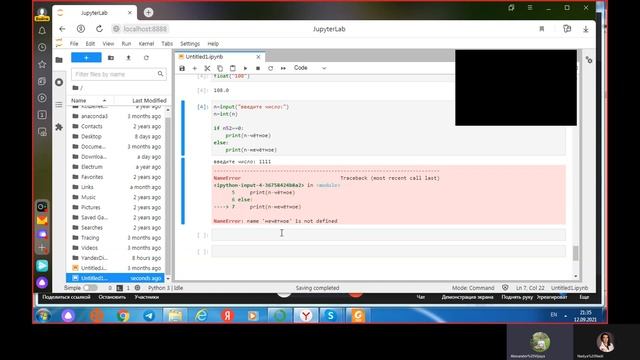Click the Ln 7, Col 22 status item
Image resolution: width=640 pixels, height=360 pixels.
530,288
